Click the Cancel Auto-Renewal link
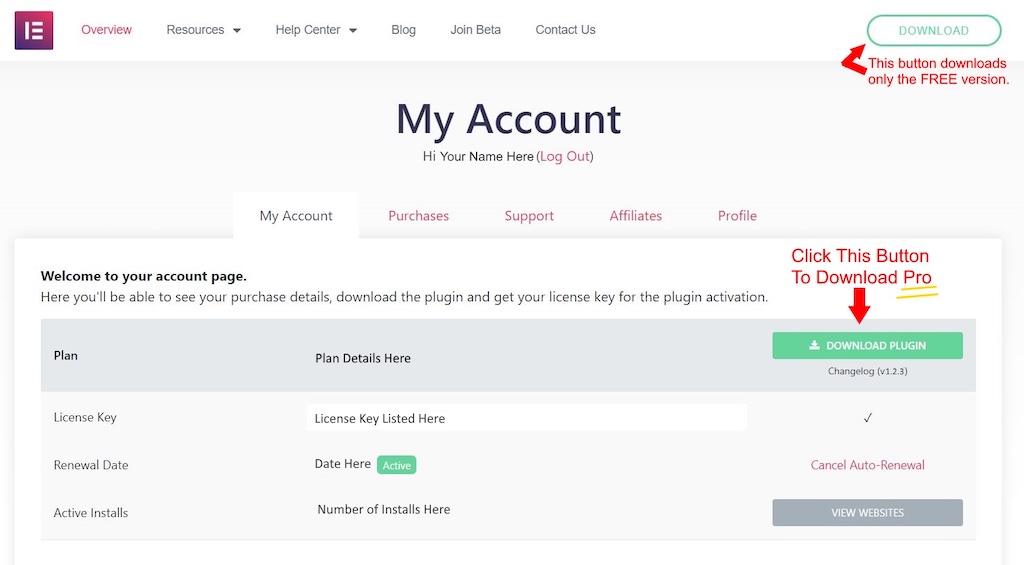Image resolution: width=1024 pixels, height=565 pixels. tap(867, 465)
